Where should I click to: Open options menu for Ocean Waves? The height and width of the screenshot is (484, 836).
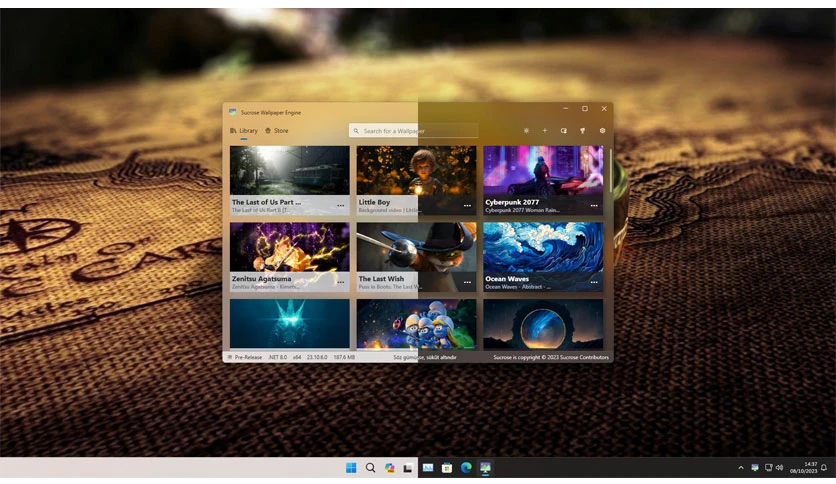click(594, 282)
